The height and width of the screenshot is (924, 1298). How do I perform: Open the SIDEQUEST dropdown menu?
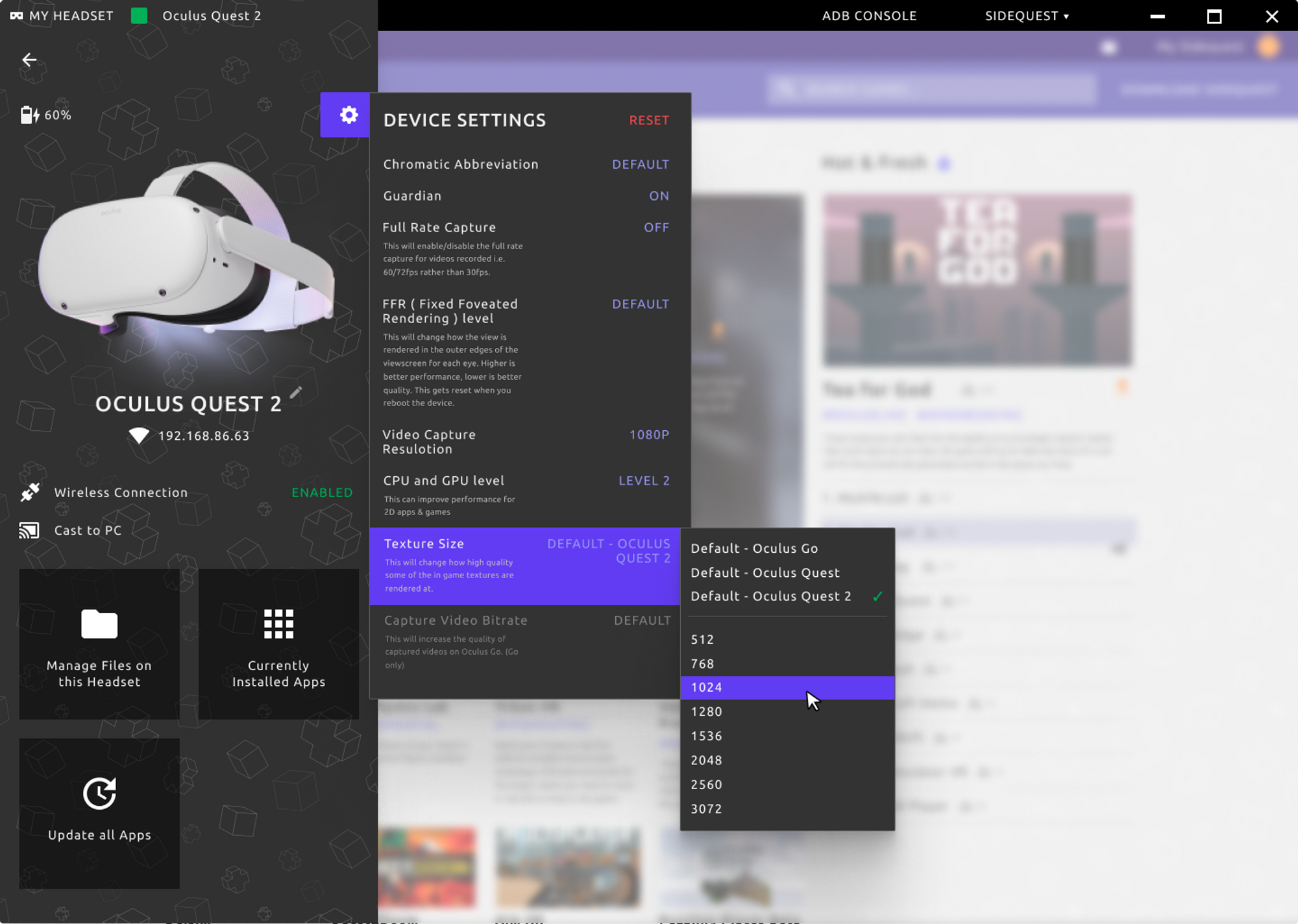click(x=1027, y=16)
